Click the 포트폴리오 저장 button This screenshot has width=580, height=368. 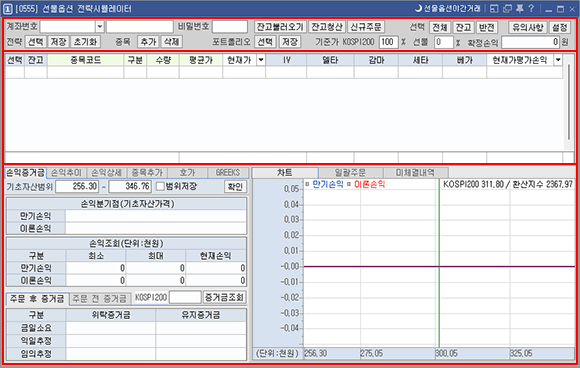pyautogui.click(x=290, y=42)
